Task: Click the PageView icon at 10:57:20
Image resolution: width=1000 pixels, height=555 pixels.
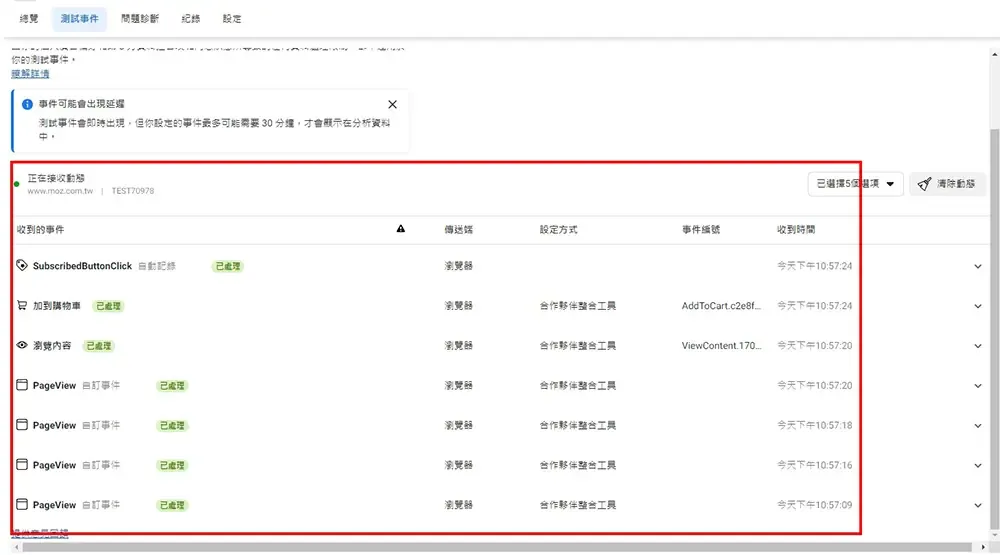Action: click(22, 385)
